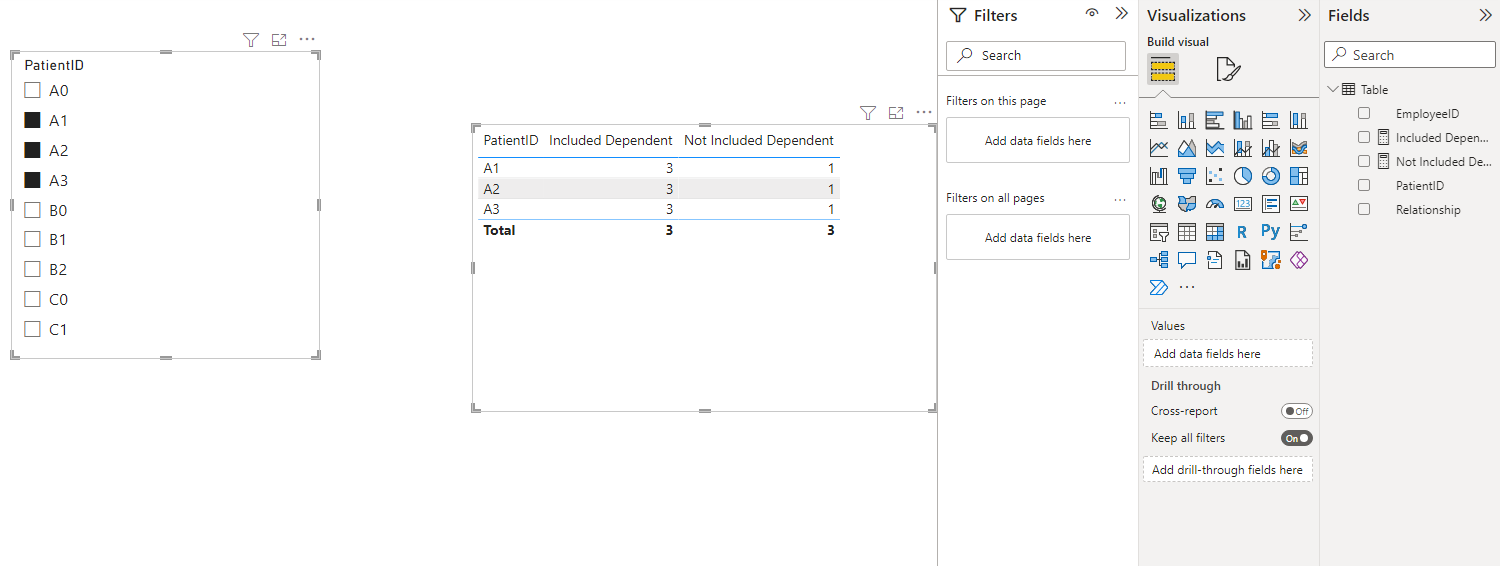Screen dimensions: 1500x566
Task: Select the Pie chart visual
Action: click(1243, 177)
